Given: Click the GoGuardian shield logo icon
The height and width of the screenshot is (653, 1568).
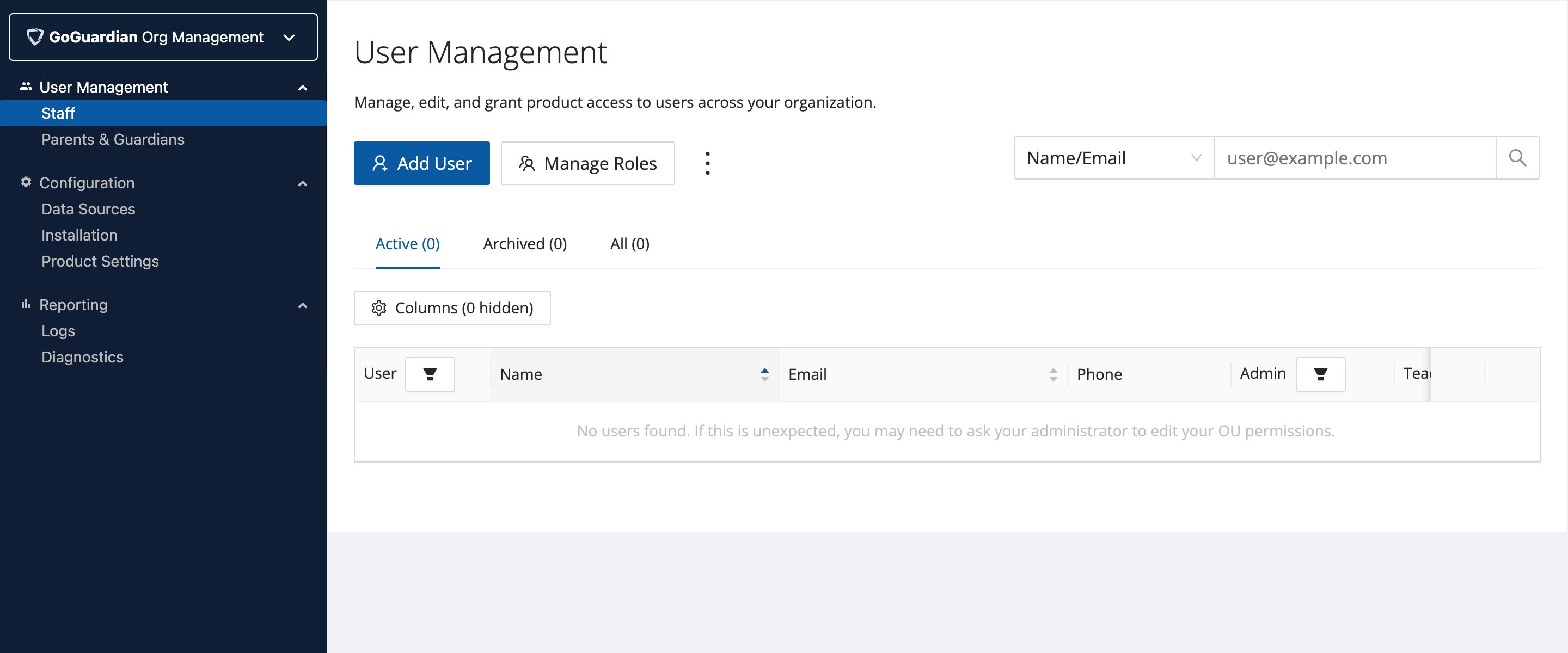Looking at the screenshot, I should (35, 37).
